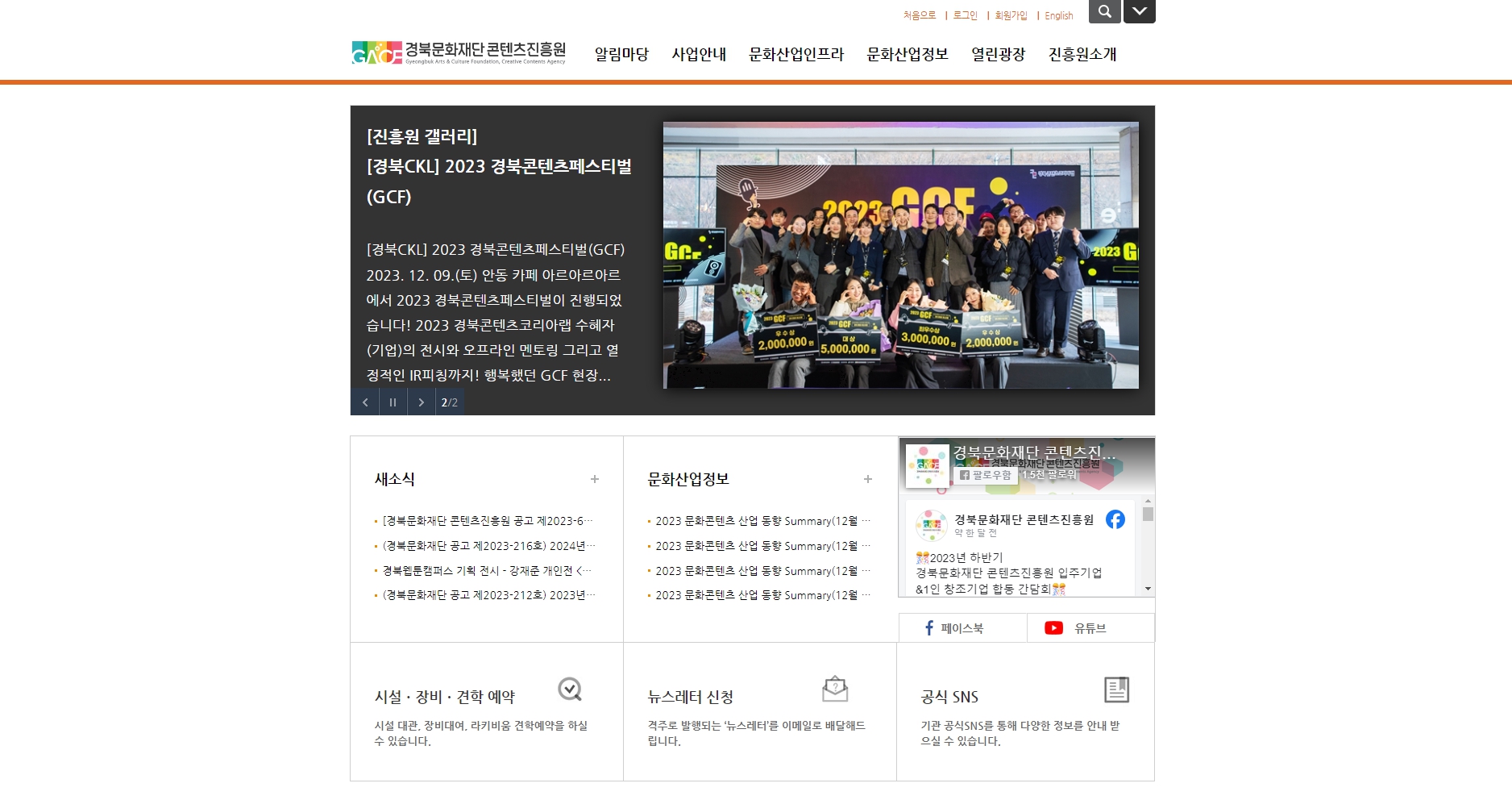
Task: Open 경북웹툰캠퍼스 기획 전시 news item
Action: [485, 570]
